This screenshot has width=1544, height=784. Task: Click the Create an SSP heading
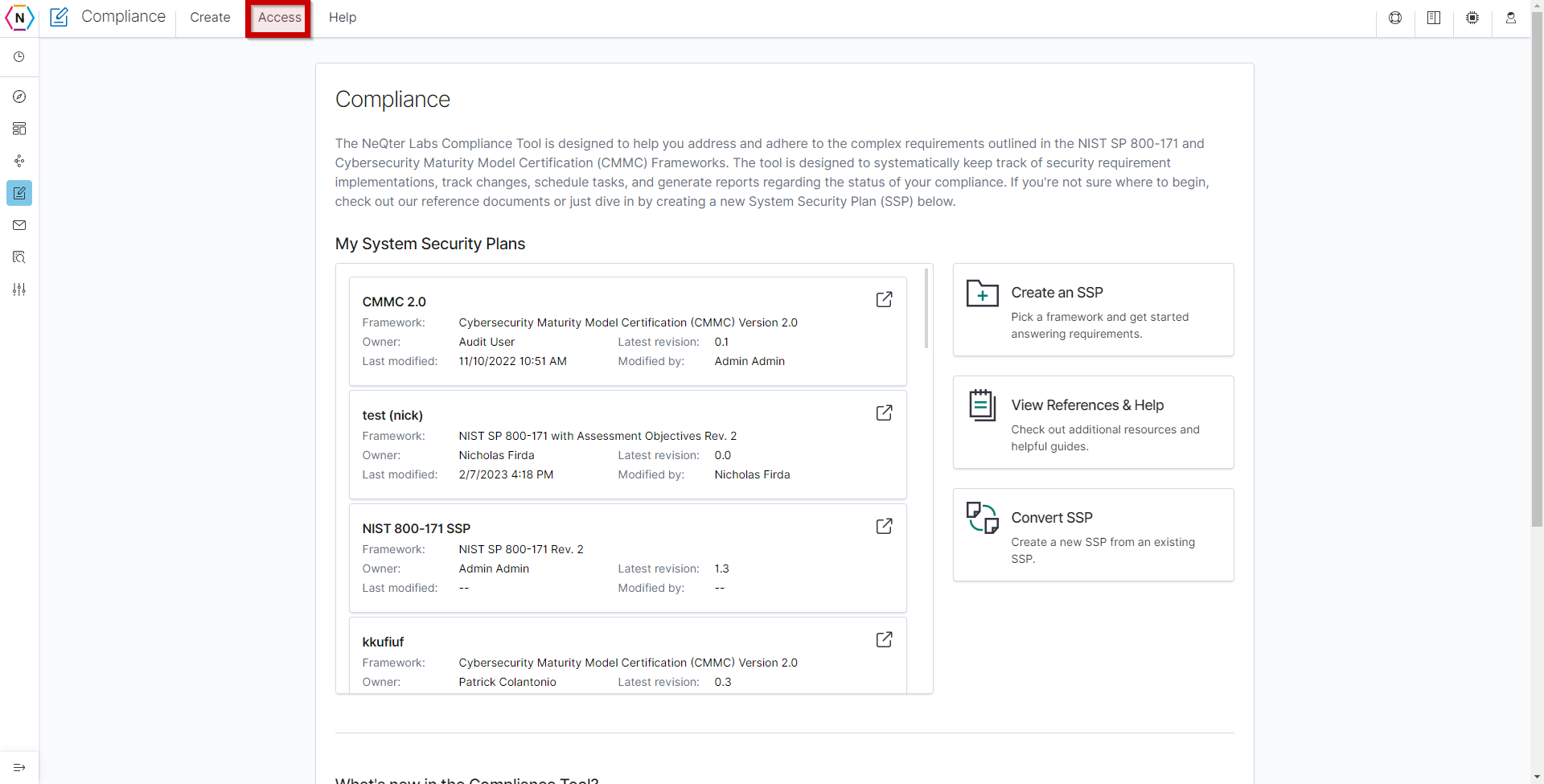tap(1057, 293)
